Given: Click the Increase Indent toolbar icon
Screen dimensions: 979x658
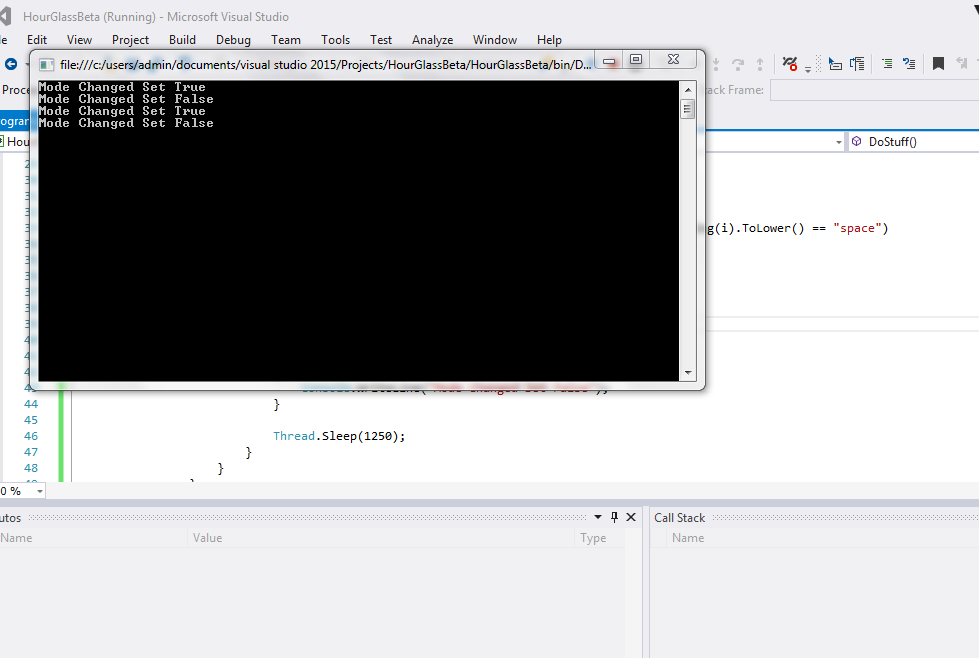Looking at the screenshot, I should click(887, 64).
